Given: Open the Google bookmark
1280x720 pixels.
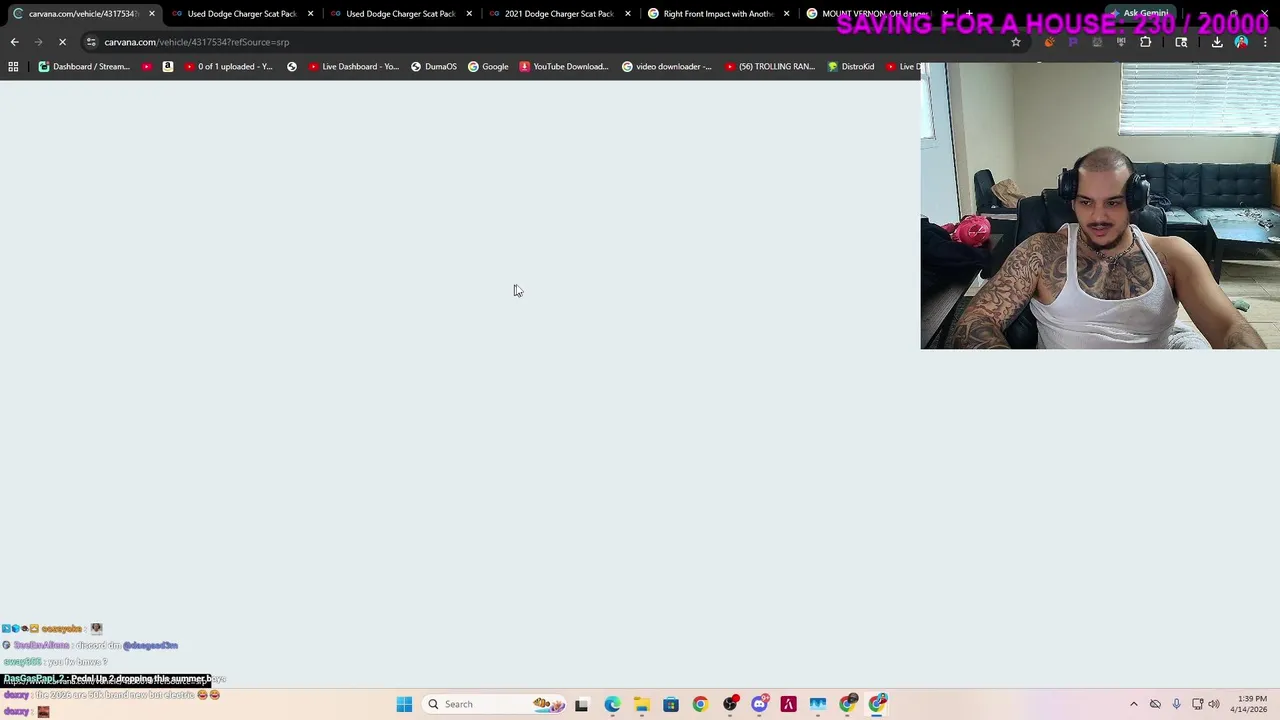Looking at the screenshot, I should [x=488, y=66].
